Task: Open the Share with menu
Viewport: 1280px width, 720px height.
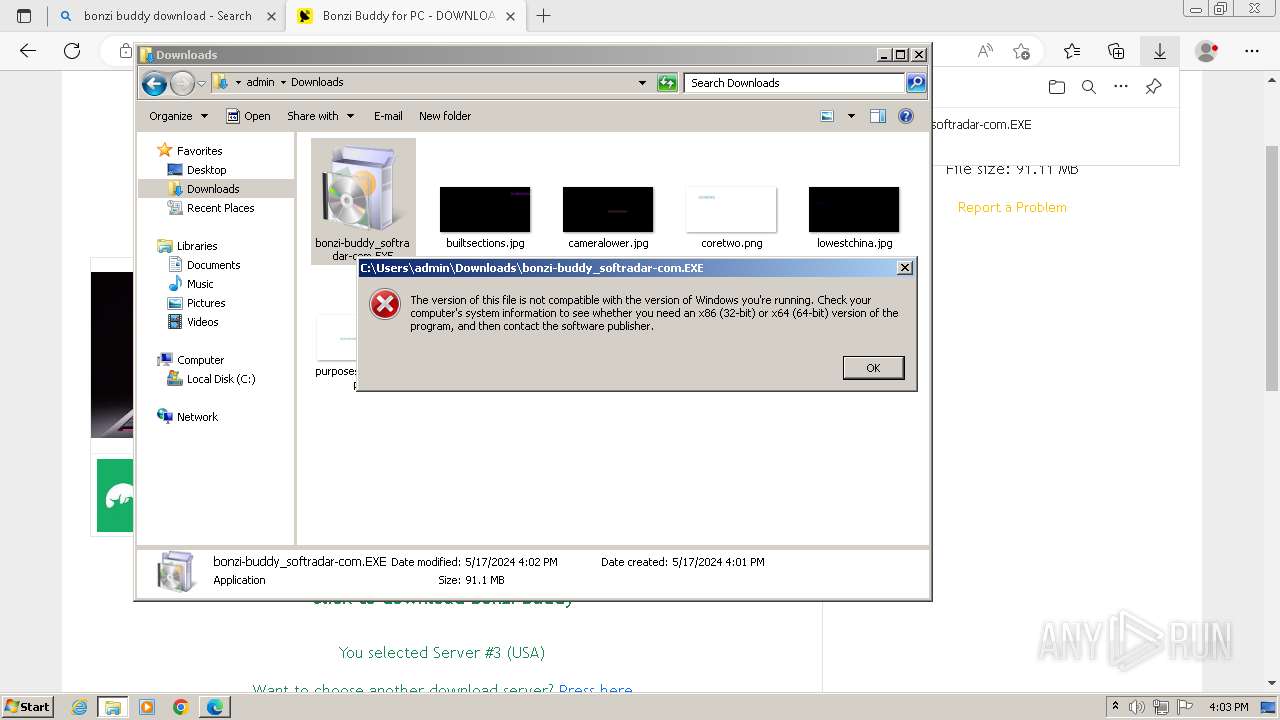Action: pos(320,116)
